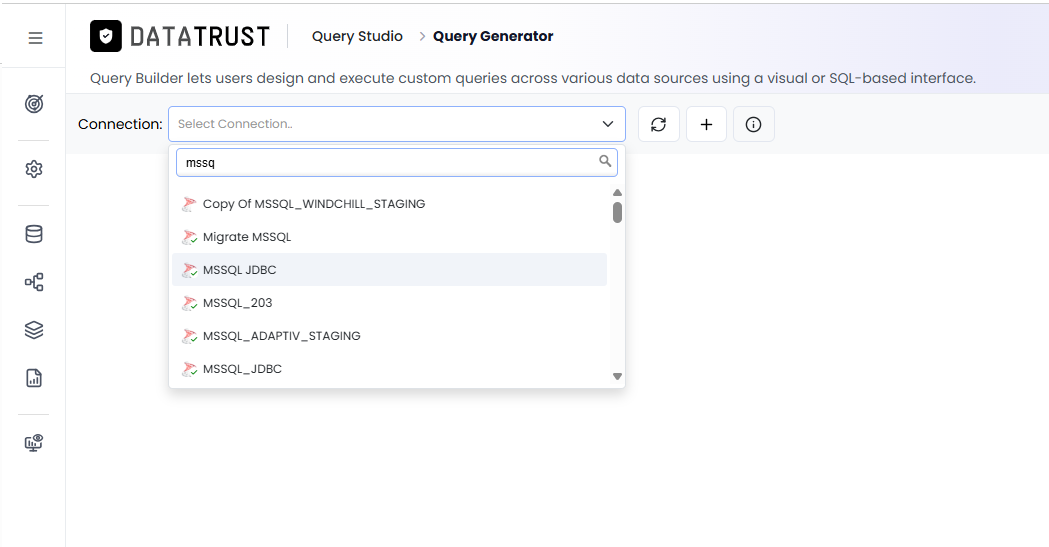Click the Copy Of MSSQL_WINDCHILL_STAGING database icon
1049x547 pixels.
point(189,204)
